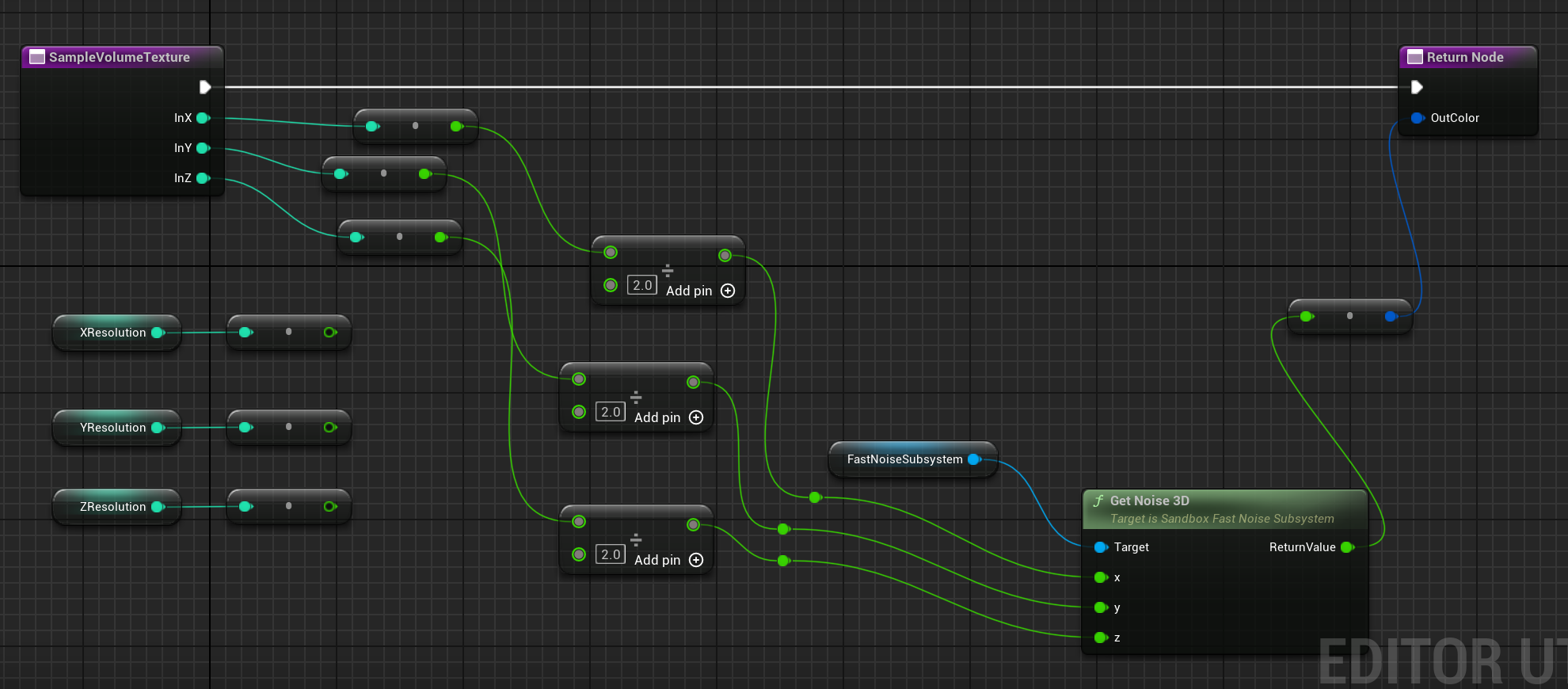Click output pin of conversion node wired to InZ
This screenshot has height=689, width=1568.
point(440,237)
